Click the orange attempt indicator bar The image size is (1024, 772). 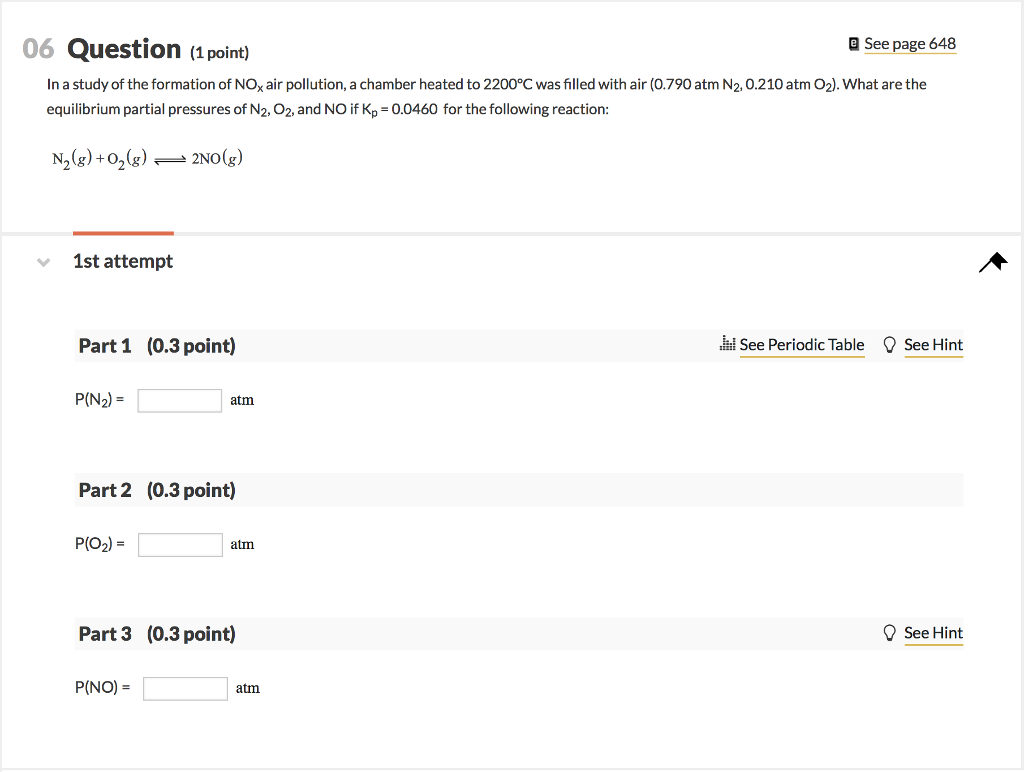click(123, 233)
